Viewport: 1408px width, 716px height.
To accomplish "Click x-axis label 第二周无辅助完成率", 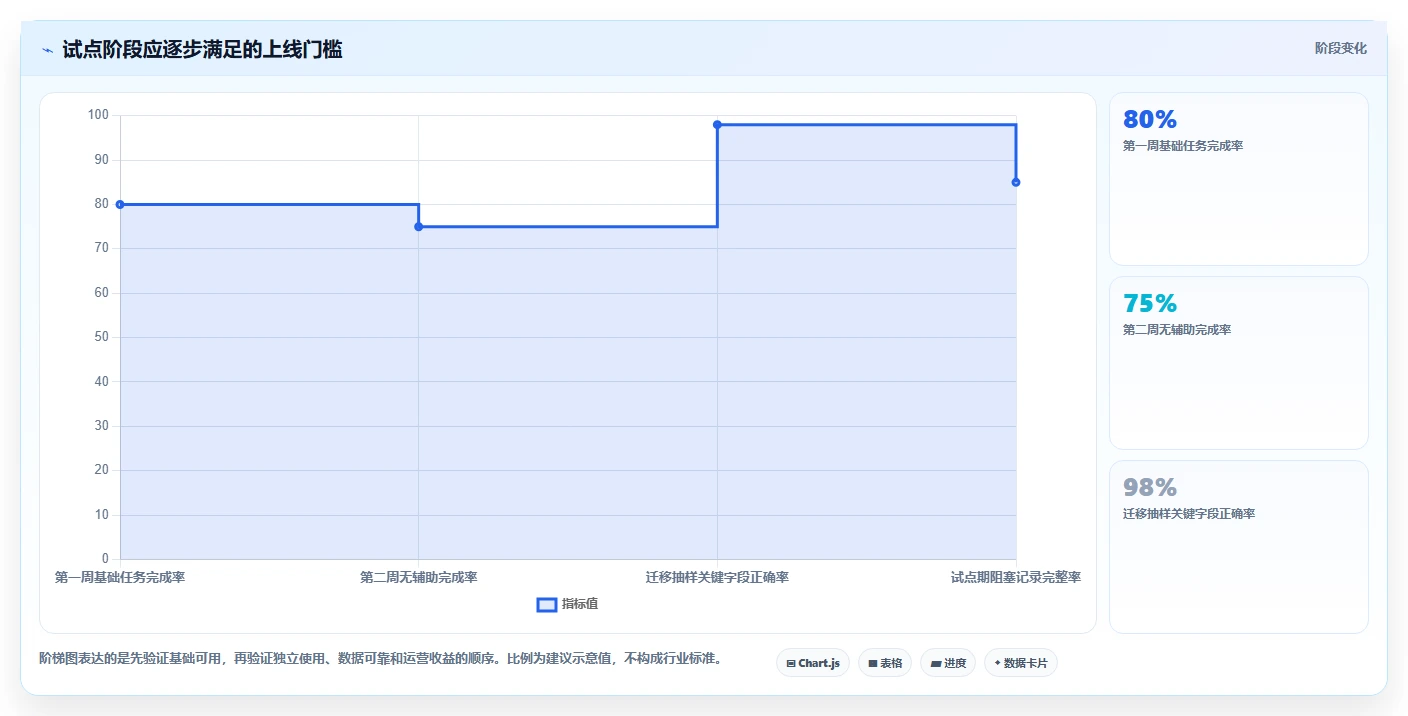I will tap(418, 577).
